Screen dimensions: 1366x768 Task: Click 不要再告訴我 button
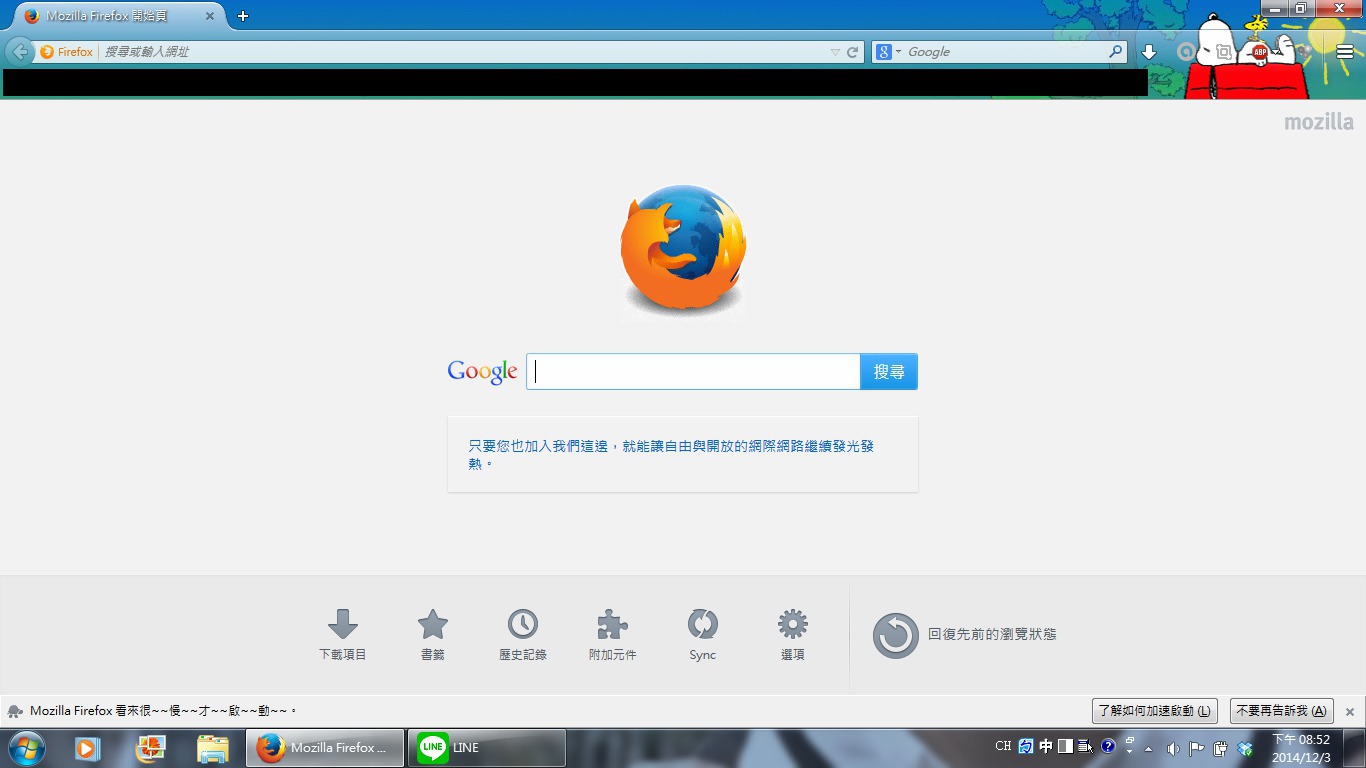(1281, 711)
